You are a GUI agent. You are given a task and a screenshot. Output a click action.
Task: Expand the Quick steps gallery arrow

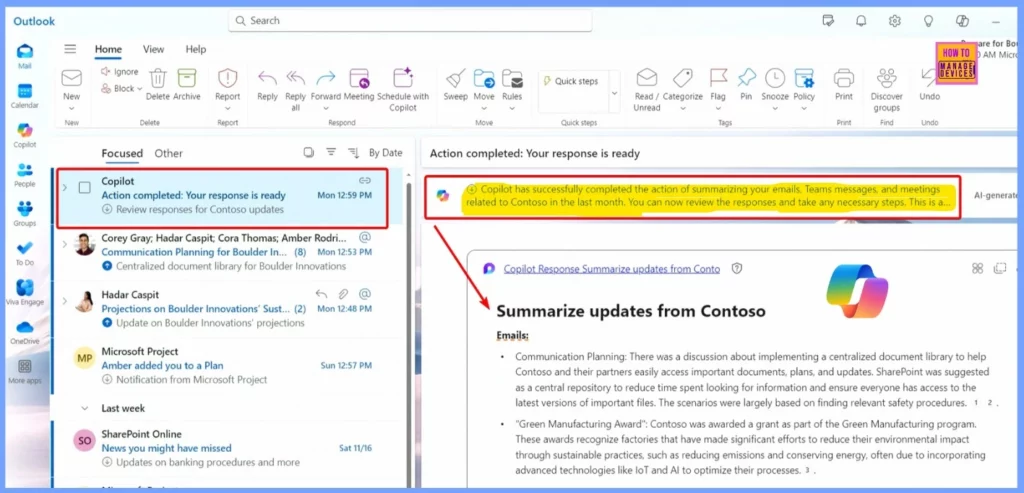[x=614, y=93]
